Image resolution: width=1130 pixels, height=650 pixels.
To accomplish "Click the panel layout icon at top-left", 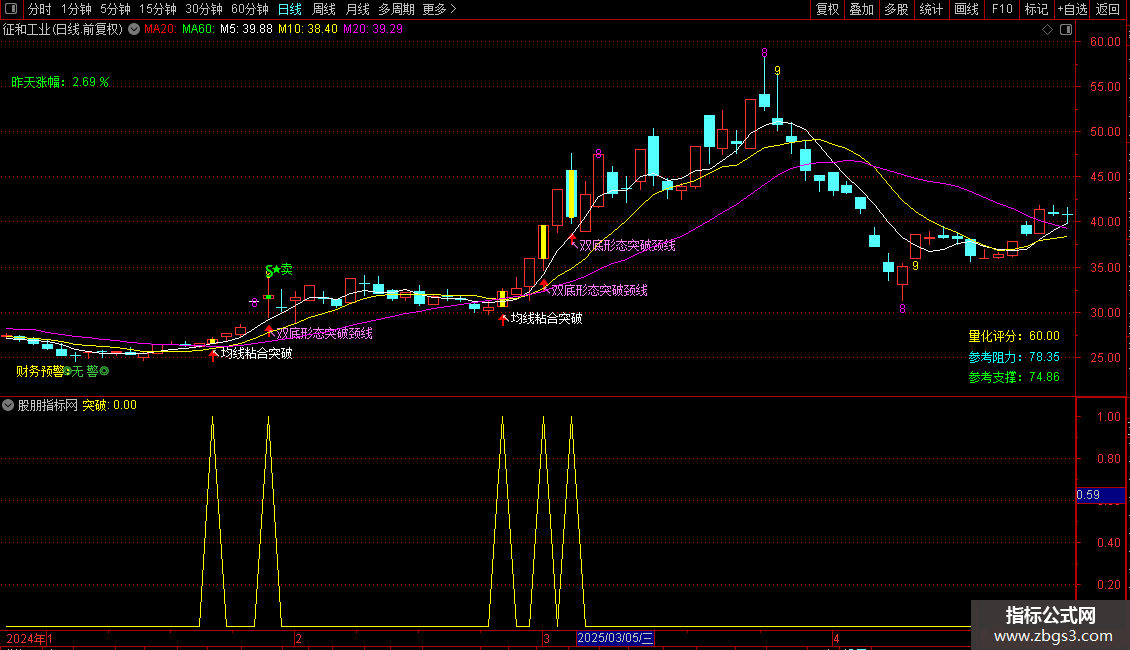I will pyautogui.click(x=11, y=9).
